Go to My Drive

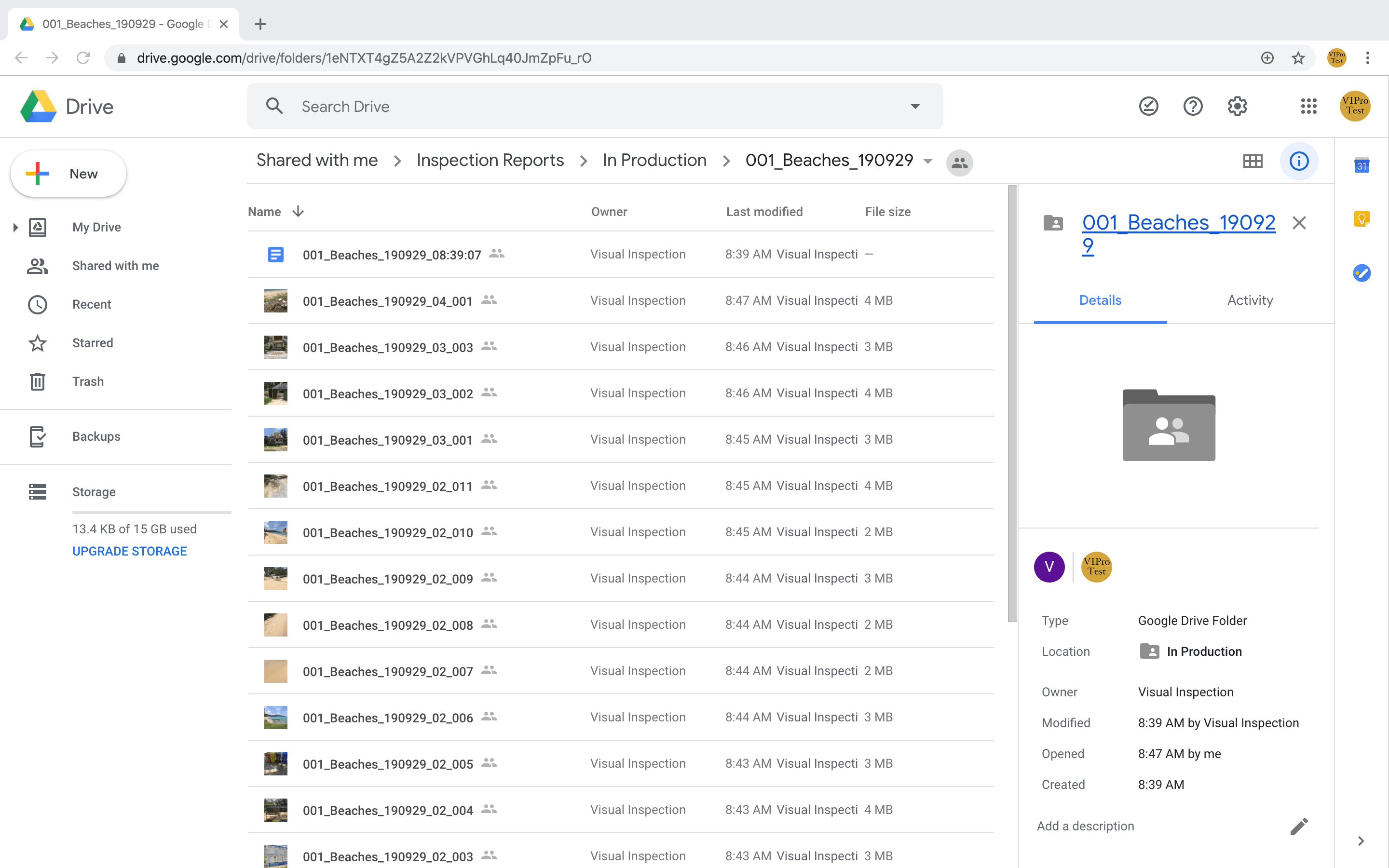(96, 227)
